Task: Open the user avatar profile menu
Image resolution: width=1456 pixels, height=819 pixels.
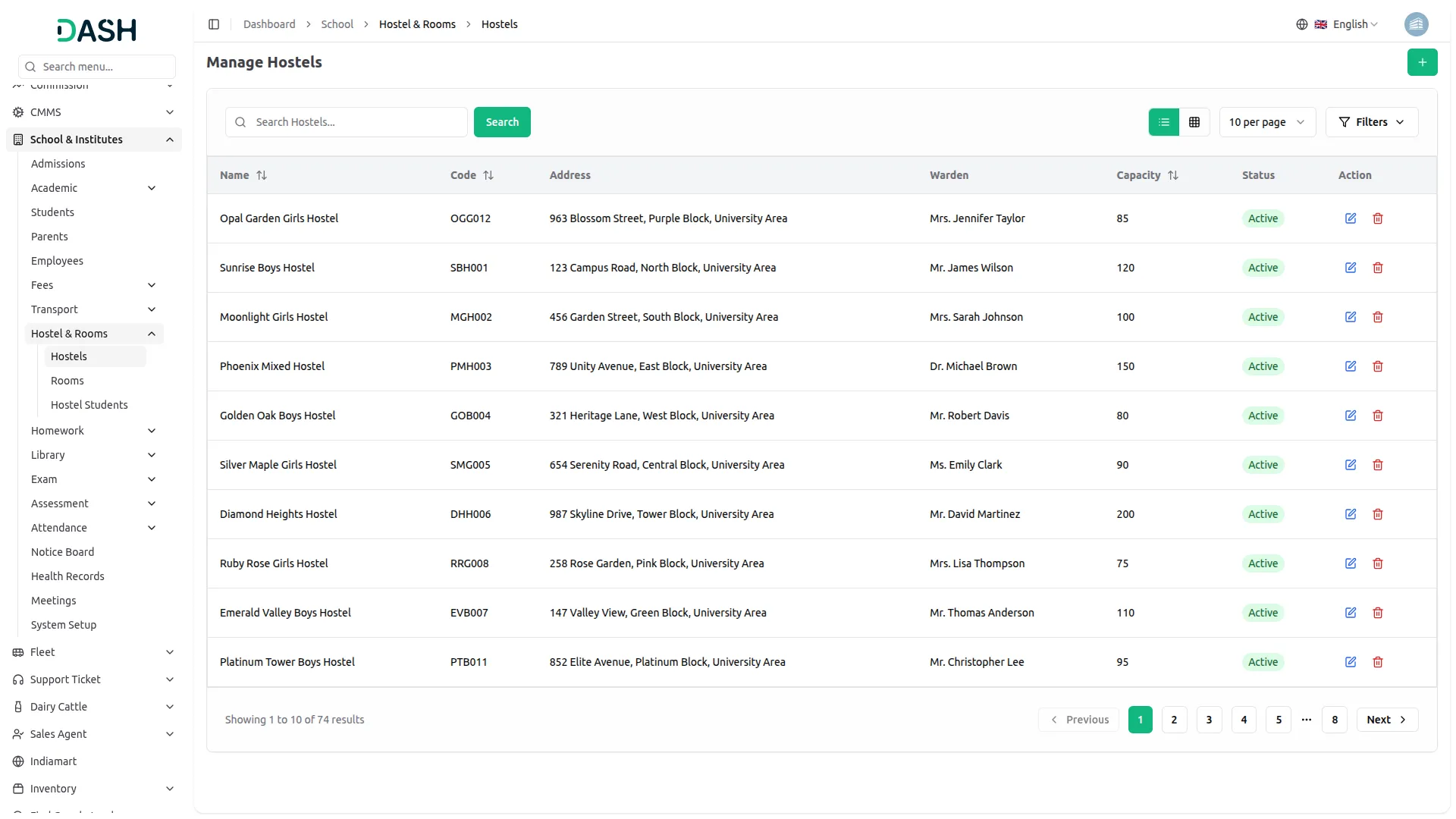Action: [x=1416, y=24]
